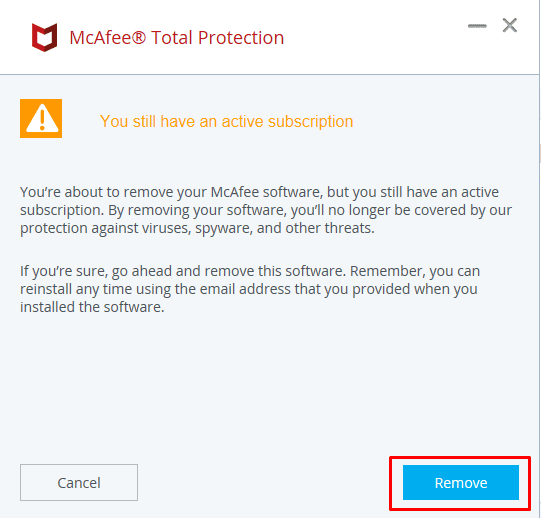Screen dimensions: 541x518
Task: Click 'You still have an active subscription' heading
Action: pyautogui.click(x=226, y=121)
